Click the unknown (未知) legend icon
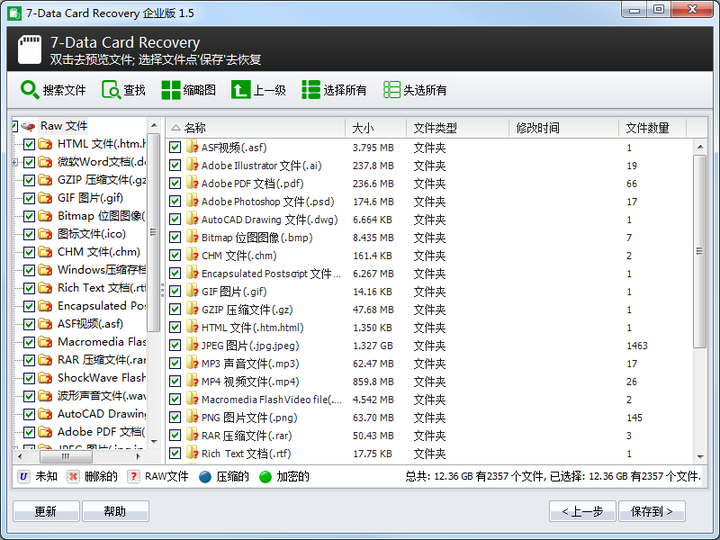 coord(23,477)
